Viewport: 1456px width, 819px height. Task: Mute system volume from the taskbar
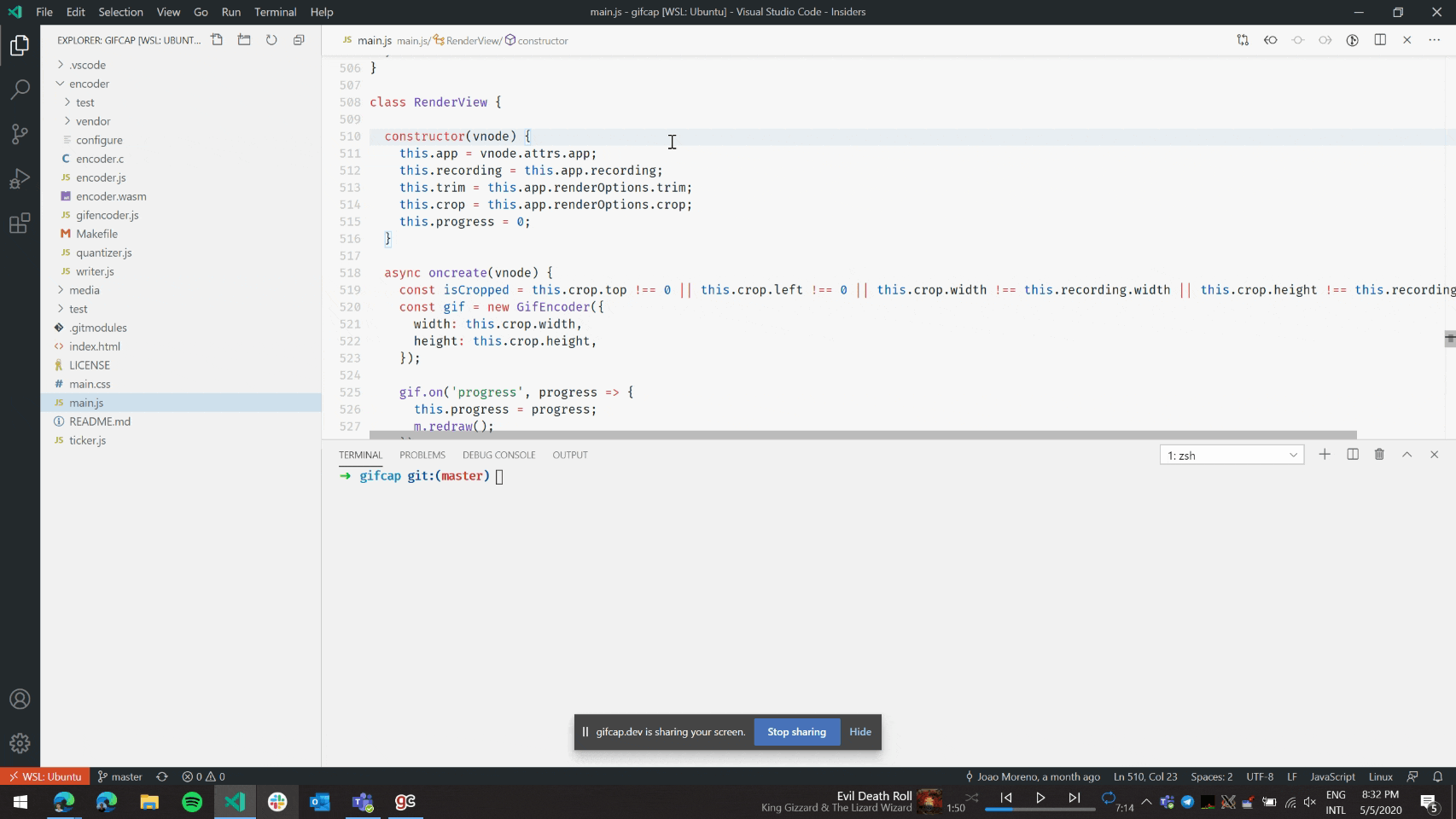coord(1309,802)
